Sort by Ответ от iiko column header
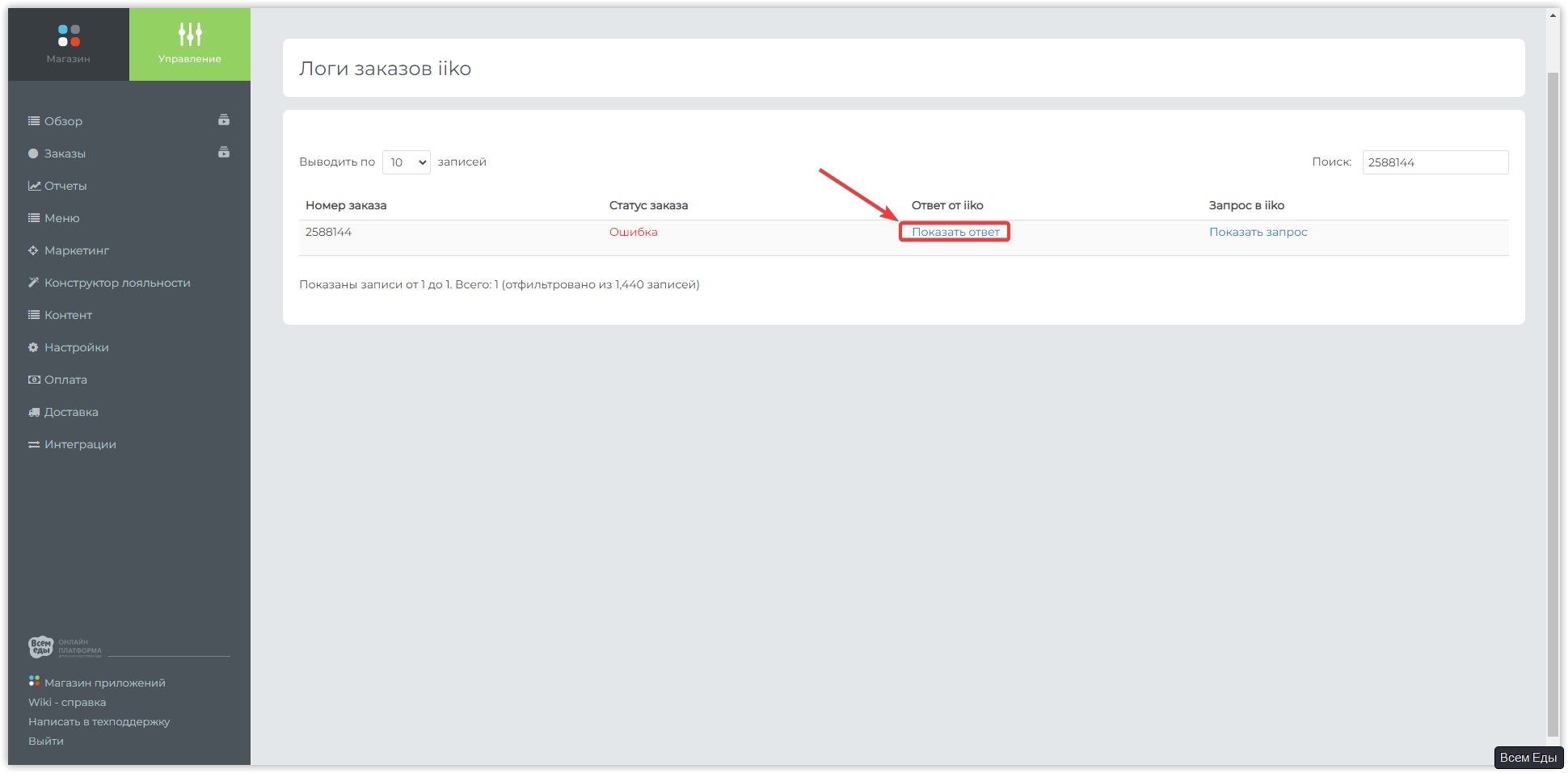This screenshot has width=1568, height=773. click(947, 205)
